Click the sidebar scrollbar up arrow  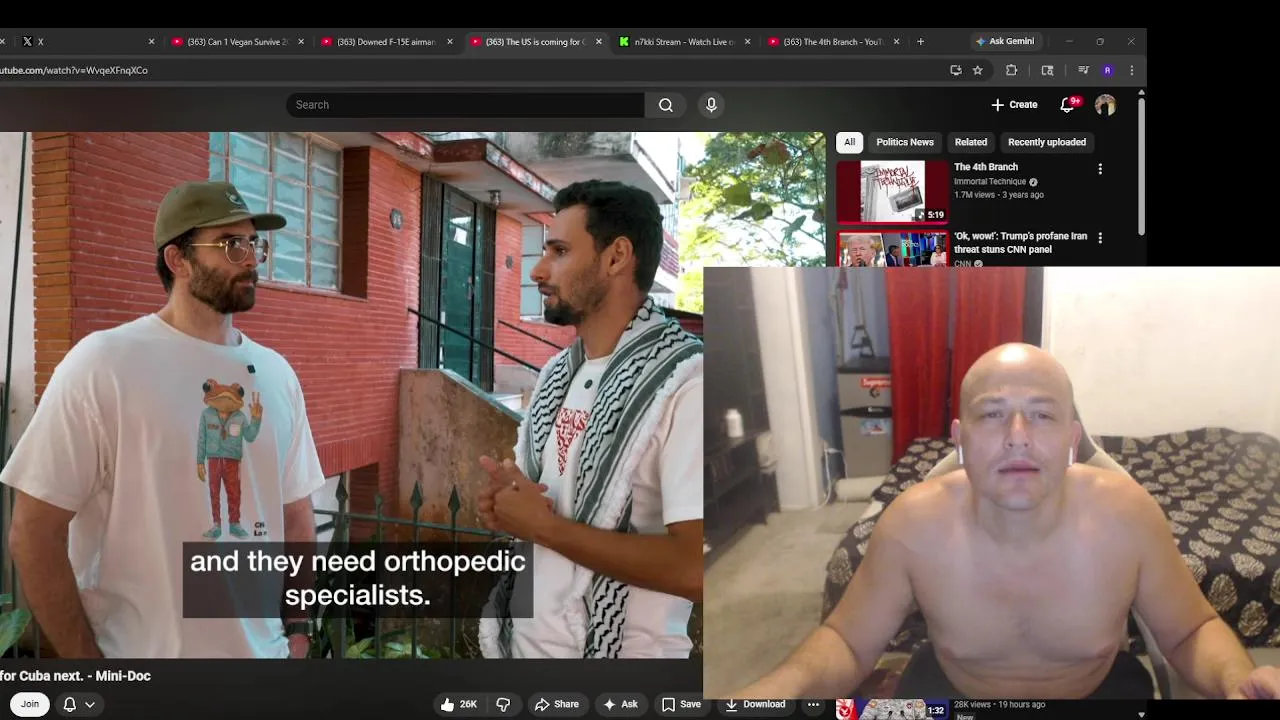[x=1141, y=93]
